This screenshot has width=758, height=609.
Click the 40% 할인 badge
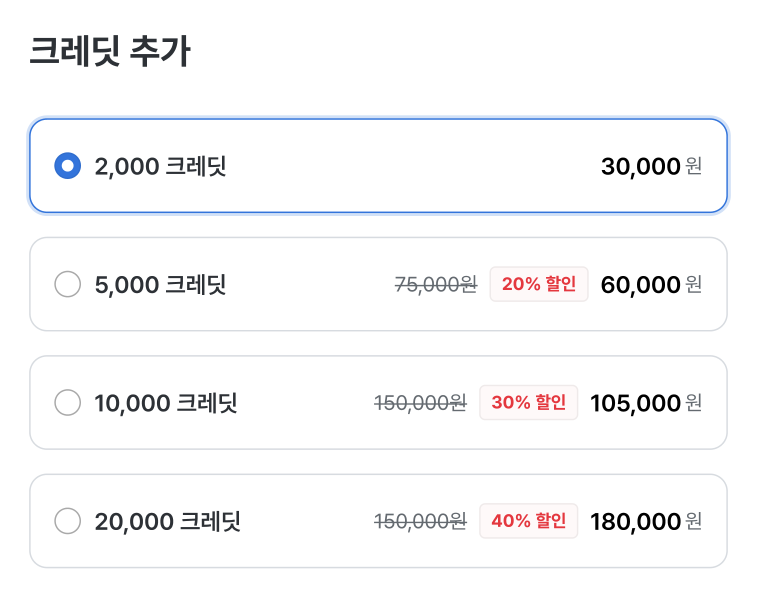coord(528,521)
